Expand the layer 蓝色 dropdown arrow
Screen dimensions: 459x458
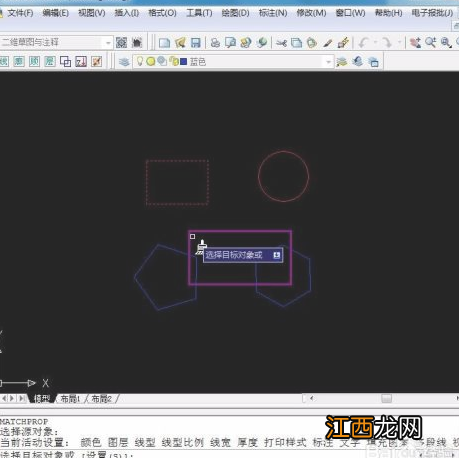(x=328, y=62)
